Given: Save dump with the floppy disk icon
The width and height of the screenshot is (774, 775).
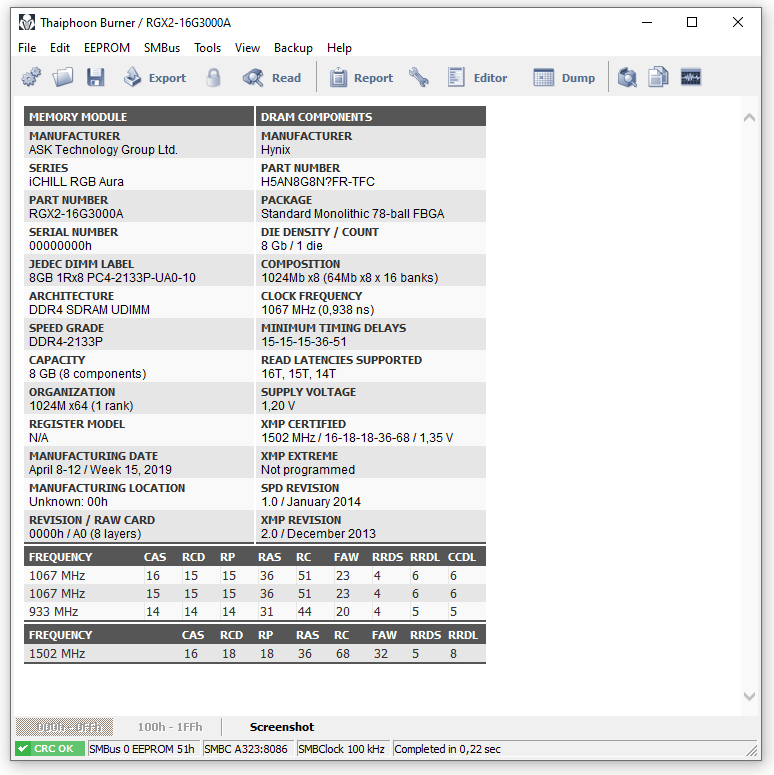Looking at the screenshot, I should pyautogui.click(x=95, y=78).
